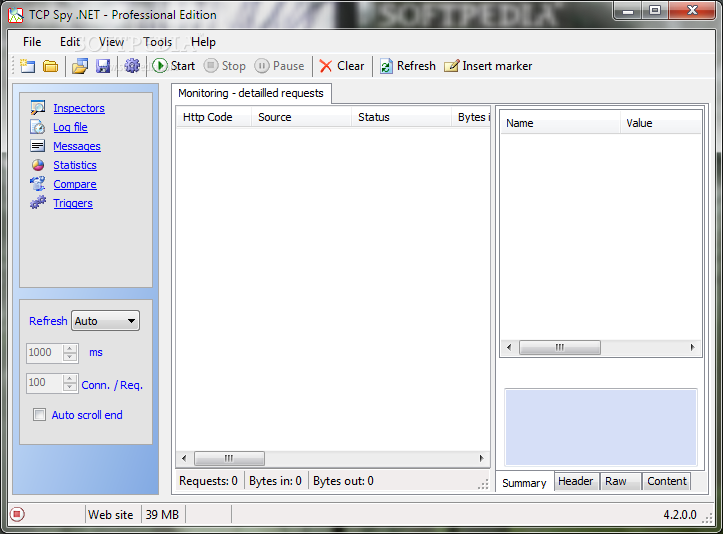Click the requests list scroll right arrow

click(481, 458)
